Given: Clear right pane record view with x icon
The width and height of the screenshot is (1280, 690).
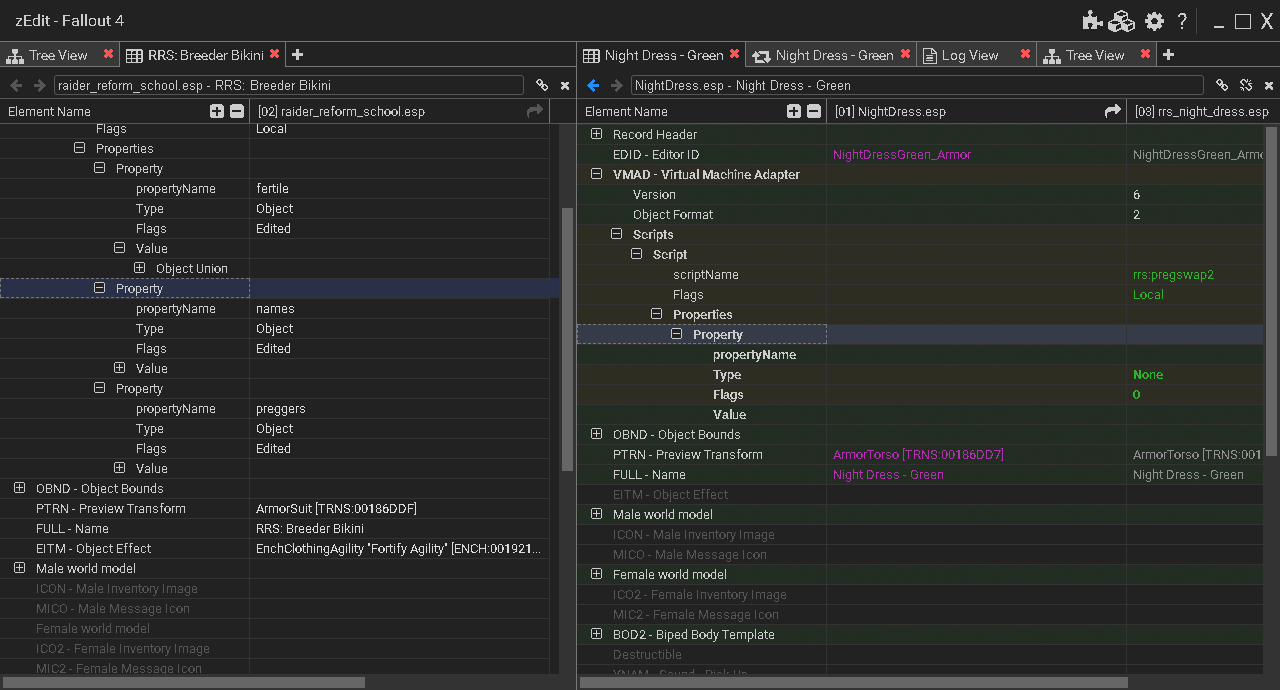Looking at the screenshot, I should (x=1269, y=86).
